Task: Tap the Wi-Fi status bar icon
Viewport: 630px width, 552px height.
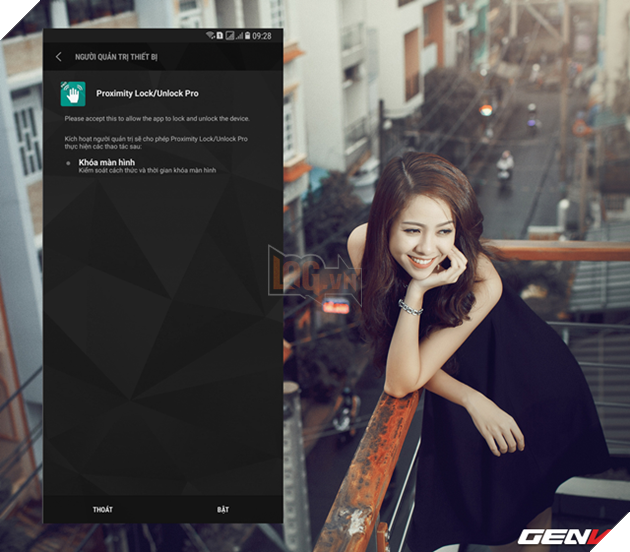Action: point(210,35)
